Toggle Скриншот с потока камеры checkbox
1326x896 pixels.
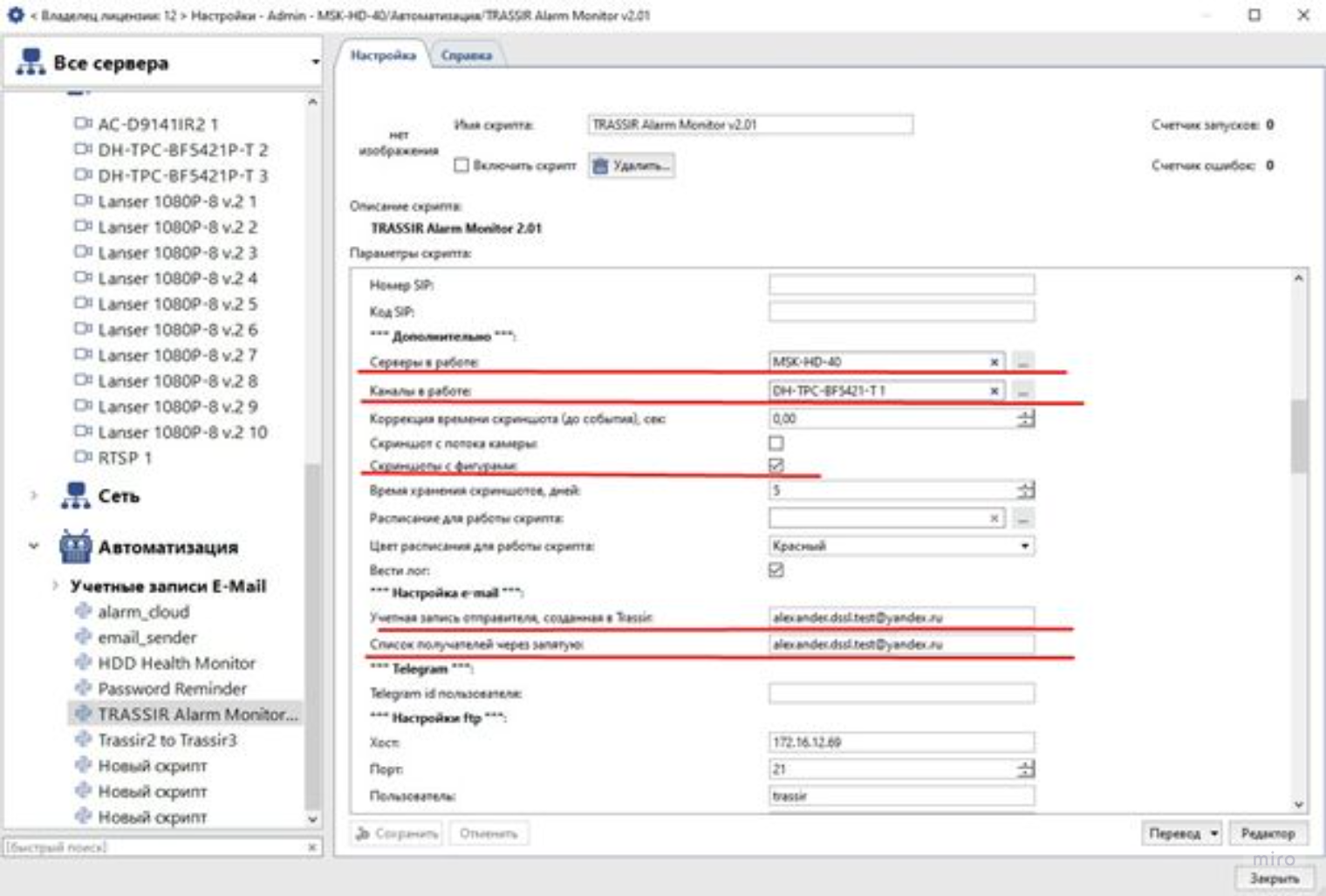pyautogui.click(x=776, y=443)
